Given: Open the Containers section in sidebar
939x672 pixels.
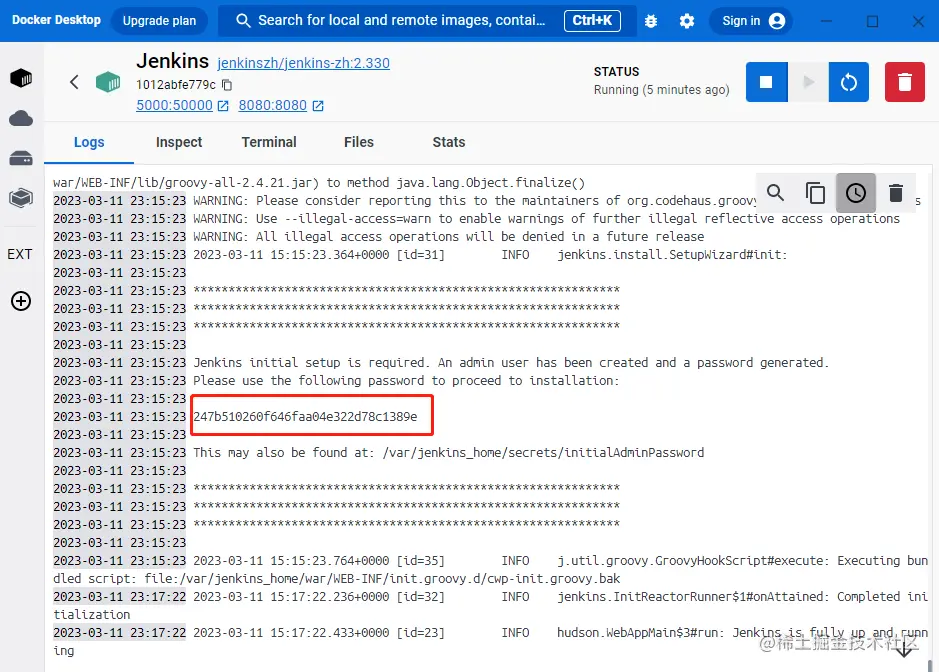Looking at the screenshot, I should tap(21, 78).
